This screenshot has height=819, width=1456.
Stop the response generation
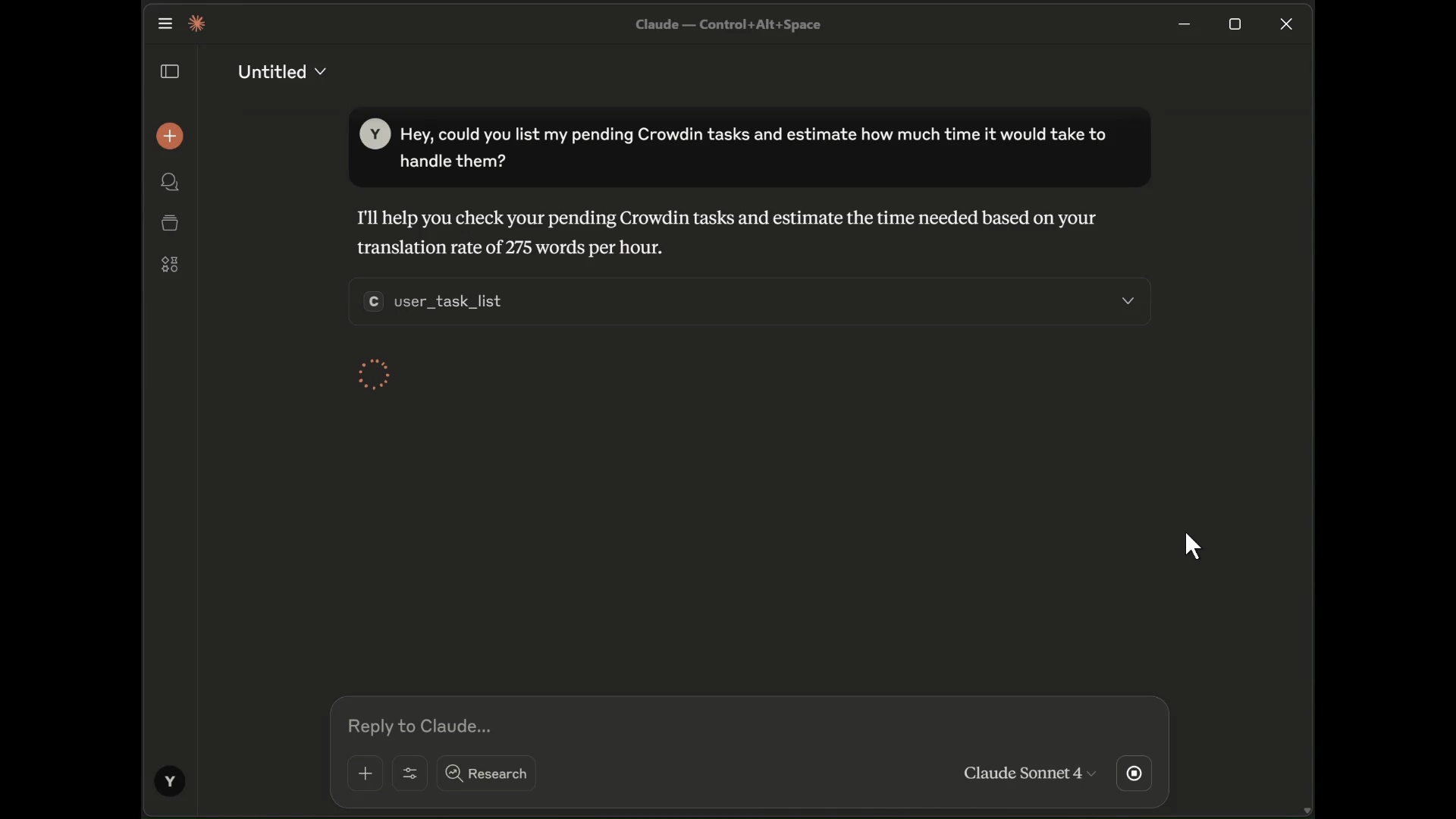pyautogui.click(x=1135, y=774)
